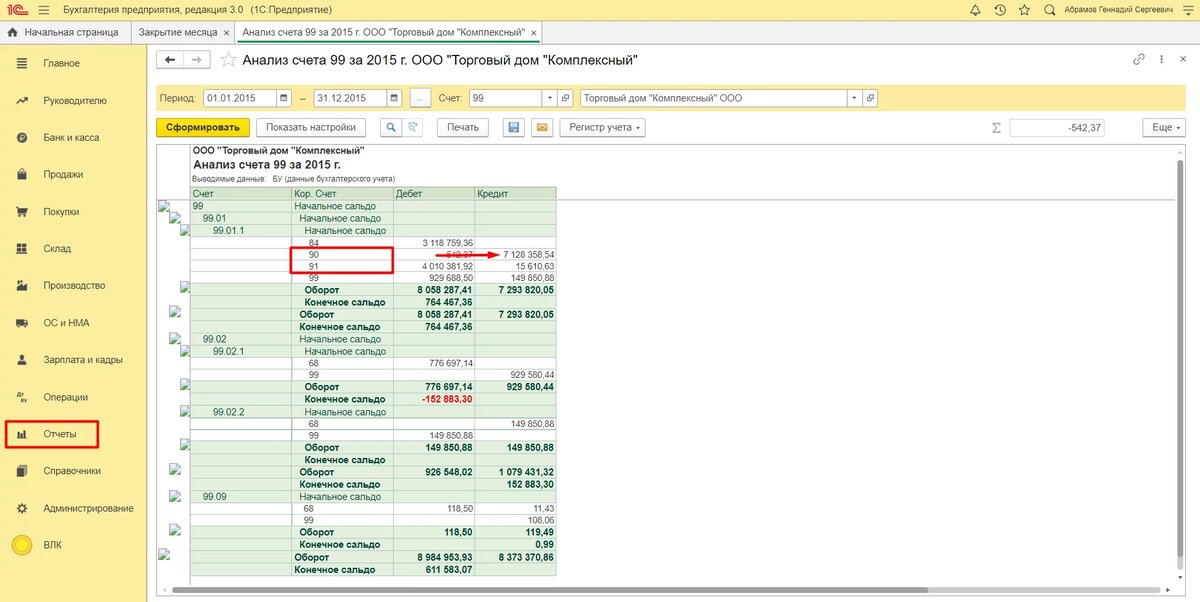Expand the Счет account dropdown arrow
This screenshot has height=602, width=1200.
click(x=550, y=98)
